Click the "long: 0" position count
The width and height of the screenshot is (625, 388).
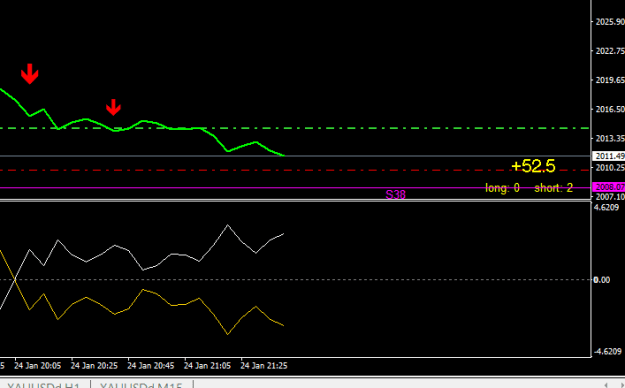pyautogui.click(x=502, y=188)
